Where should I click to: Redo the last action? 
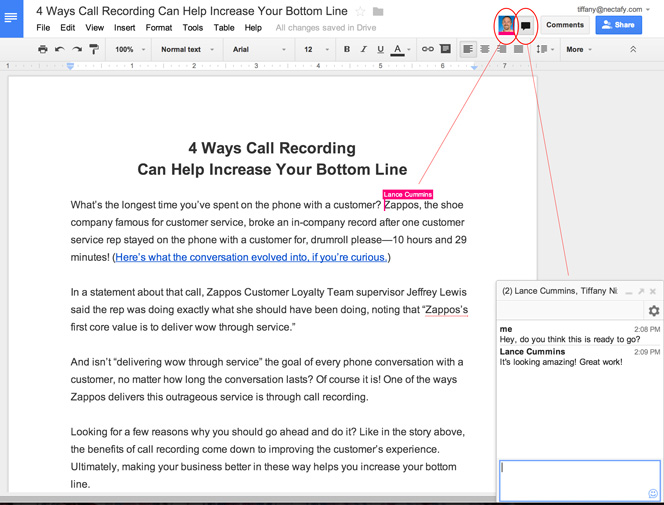77,49
